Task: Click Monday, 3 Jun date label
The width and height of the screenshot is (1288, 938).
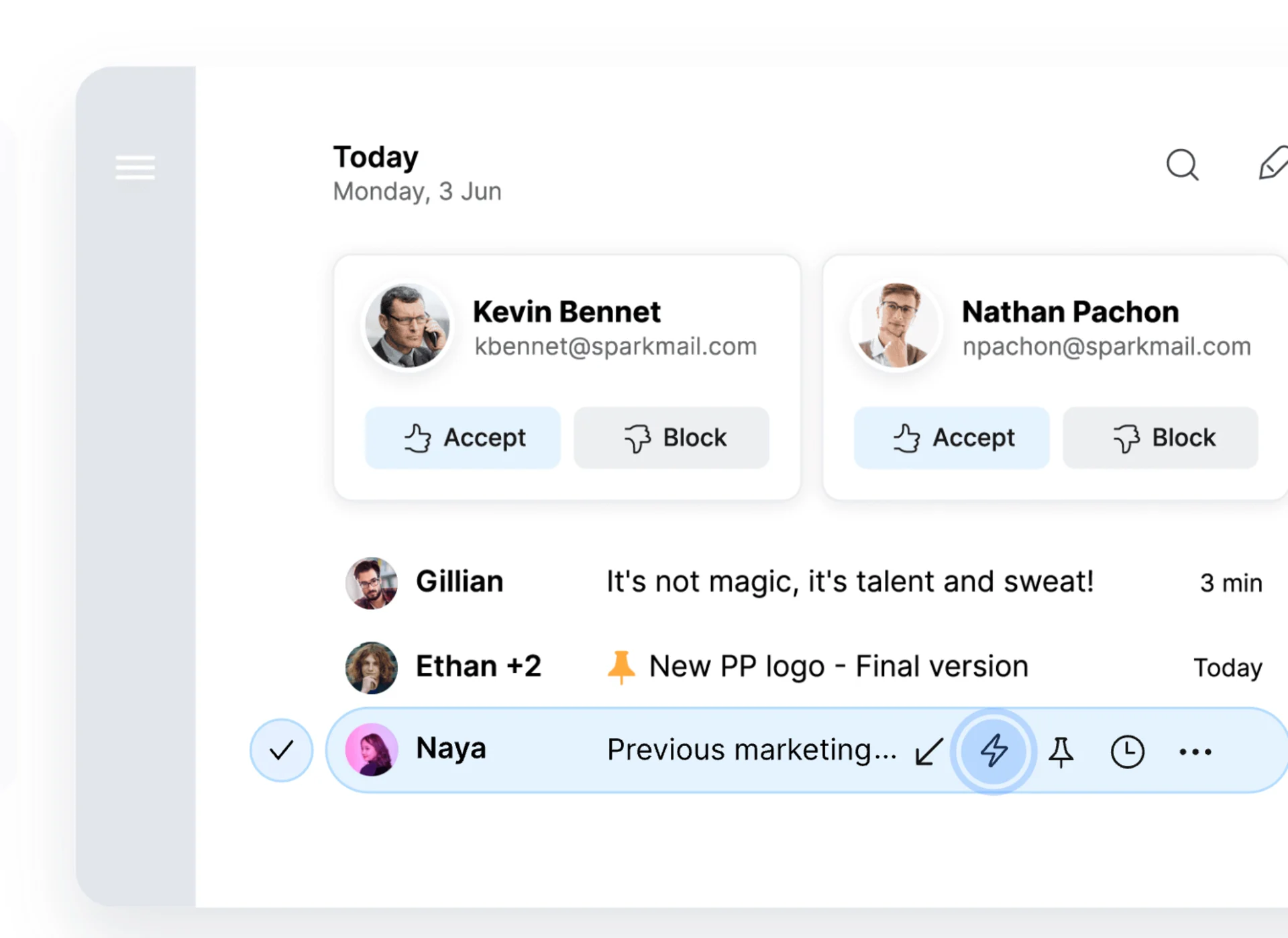Action: click(417, 191)
